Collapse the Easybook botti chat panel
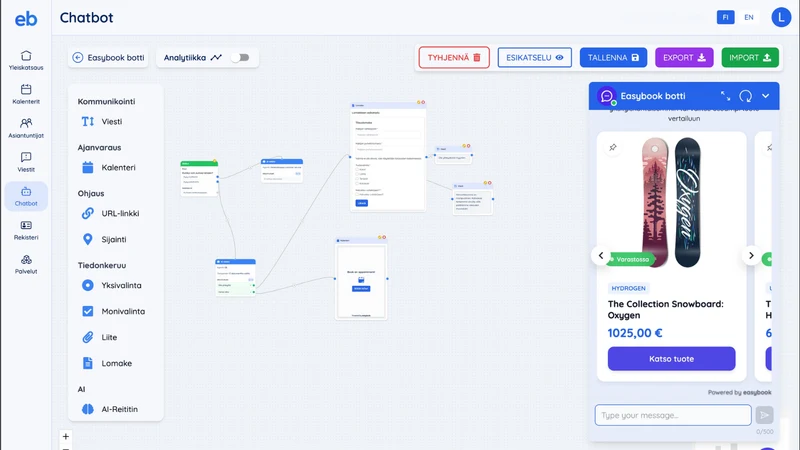The height and width of the screenshot is (450, 800). coord(765,96)
